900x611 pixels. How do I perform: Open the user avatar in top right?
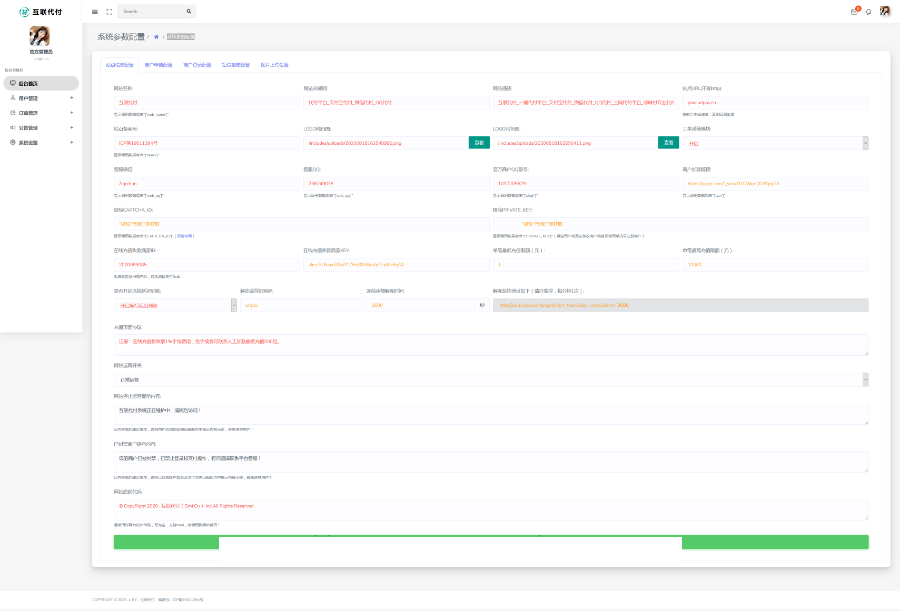(x=885, y=11)
